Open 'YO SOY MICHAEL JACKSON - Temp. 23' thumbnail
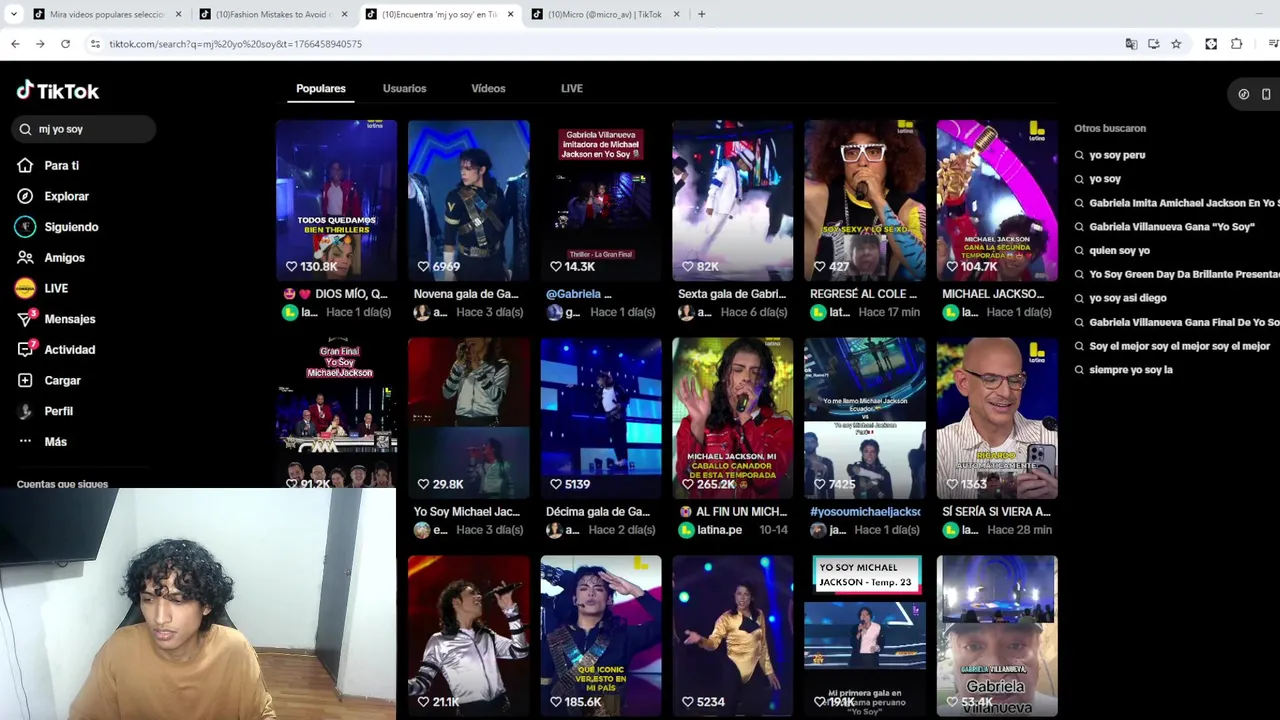 coord(864,636)
